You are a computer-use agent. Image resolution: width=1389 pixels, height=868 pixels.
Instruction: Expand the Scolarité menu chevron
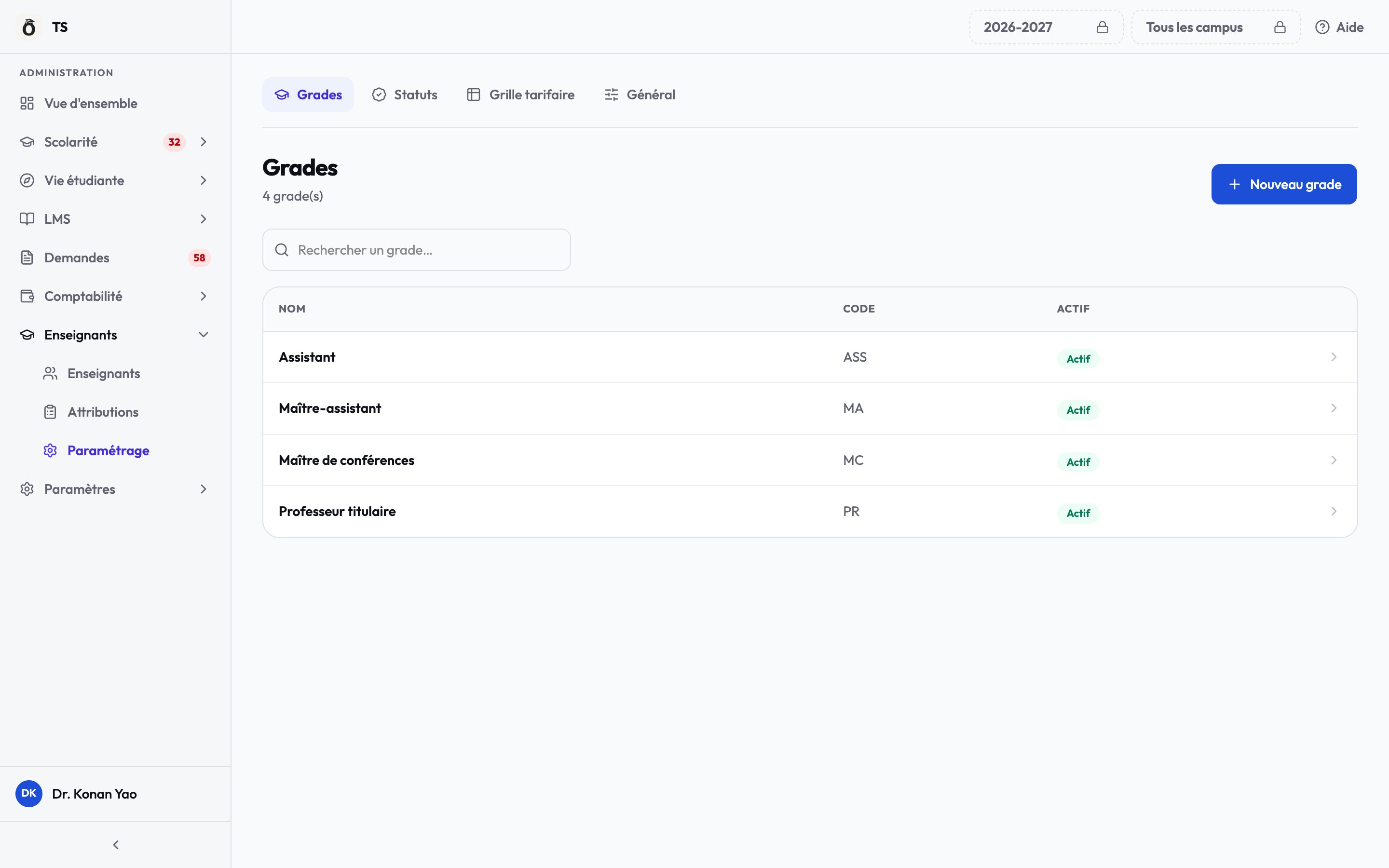click(x=203, y=142)
